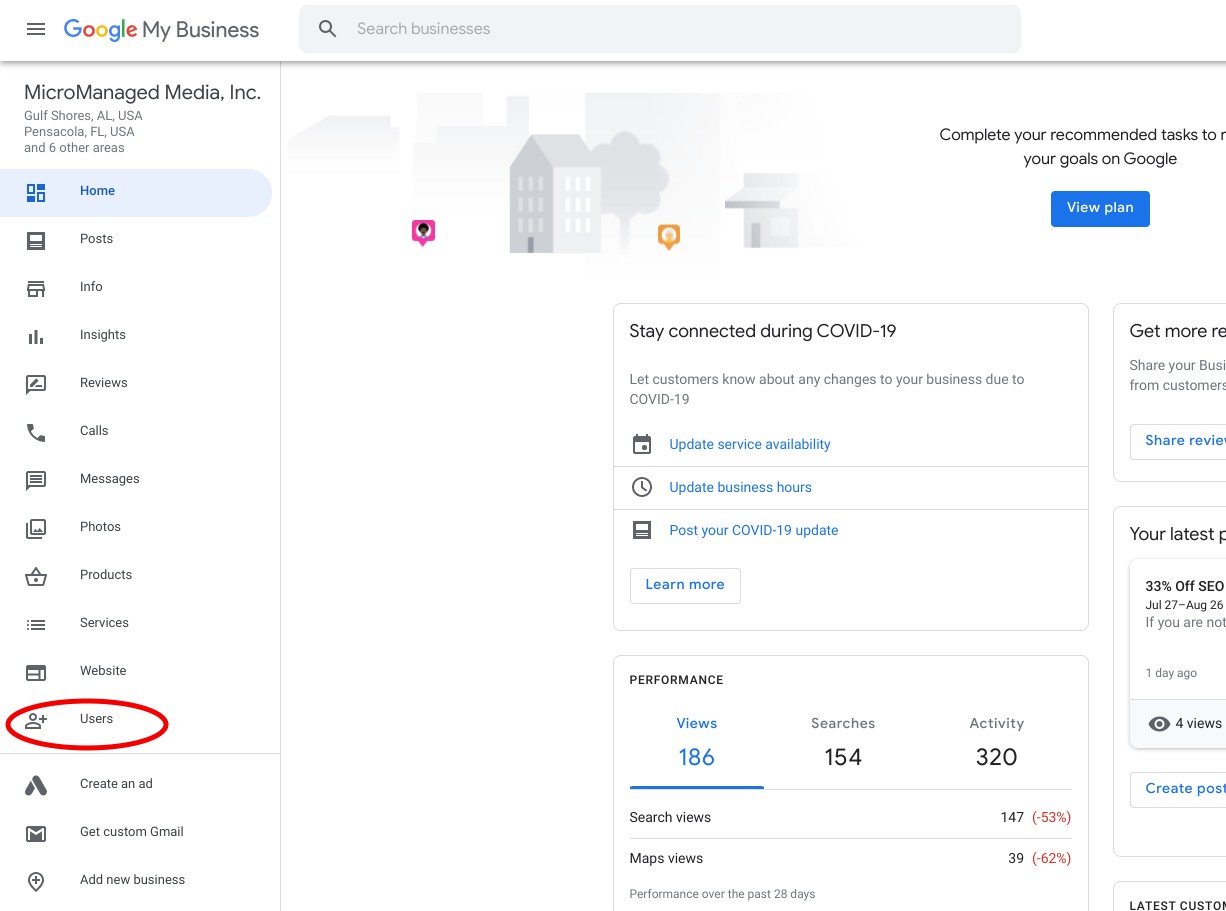Click the orange map marker illustration

tap(669, 237)
